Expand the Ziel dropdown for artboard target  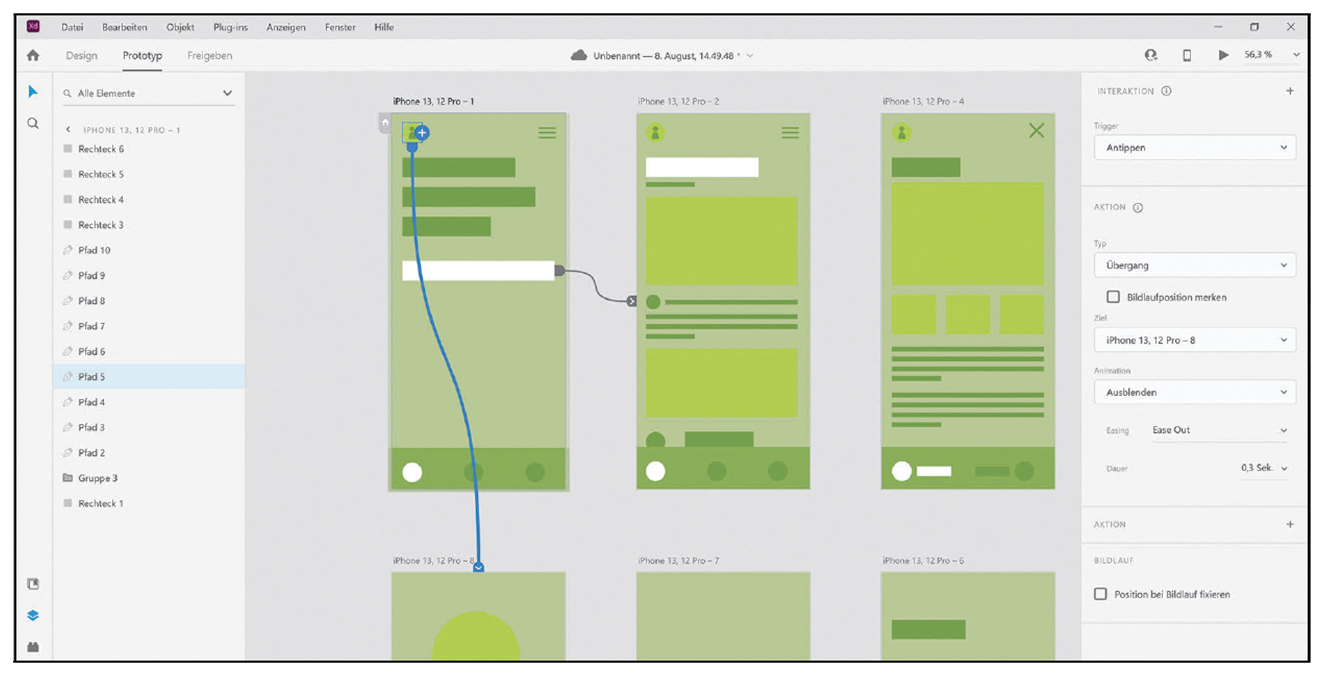[x=1194, y=340]
